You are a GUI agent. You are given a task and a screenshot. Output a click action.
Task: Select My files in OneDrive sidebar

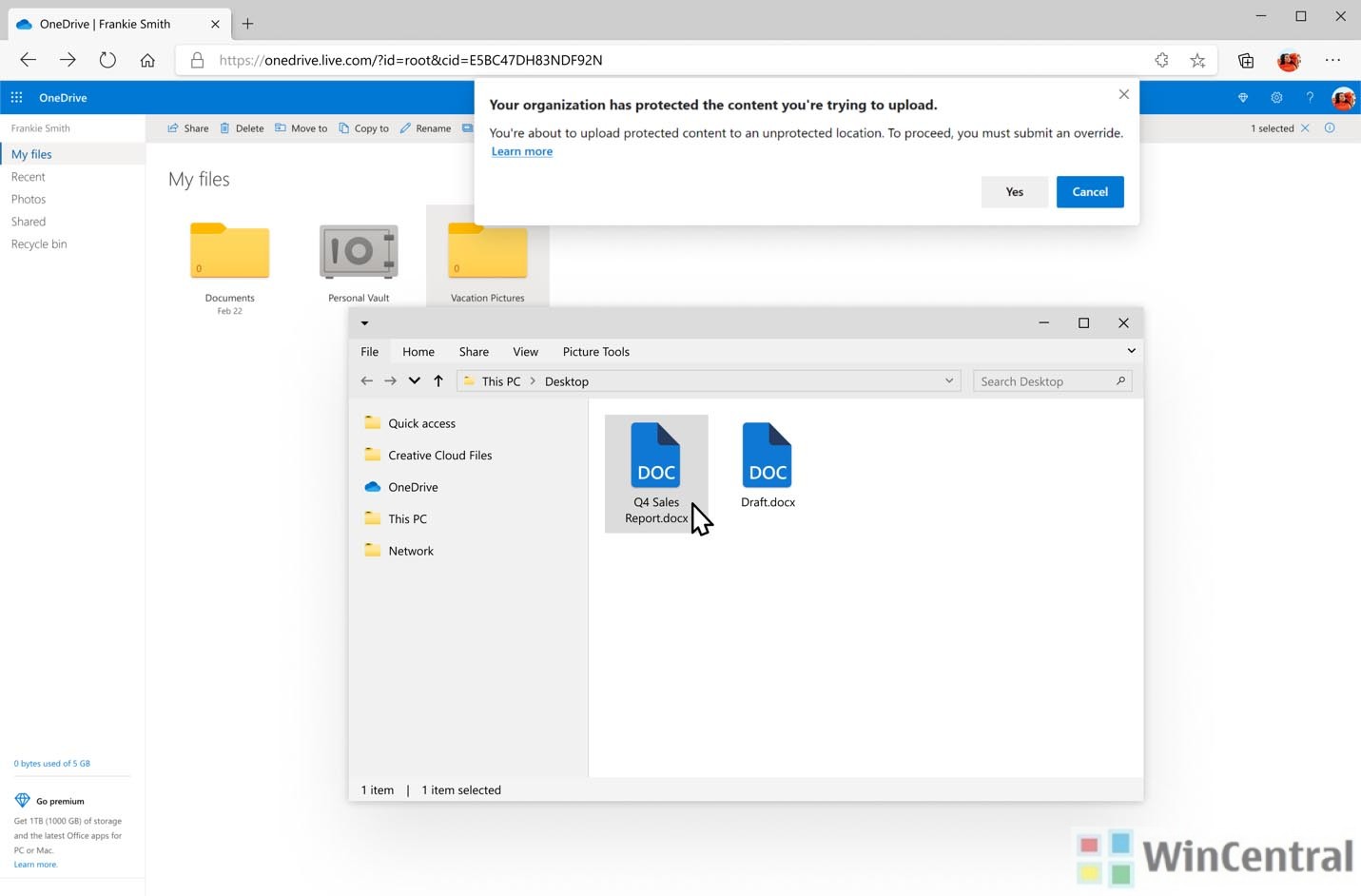[x=72, y=154]
